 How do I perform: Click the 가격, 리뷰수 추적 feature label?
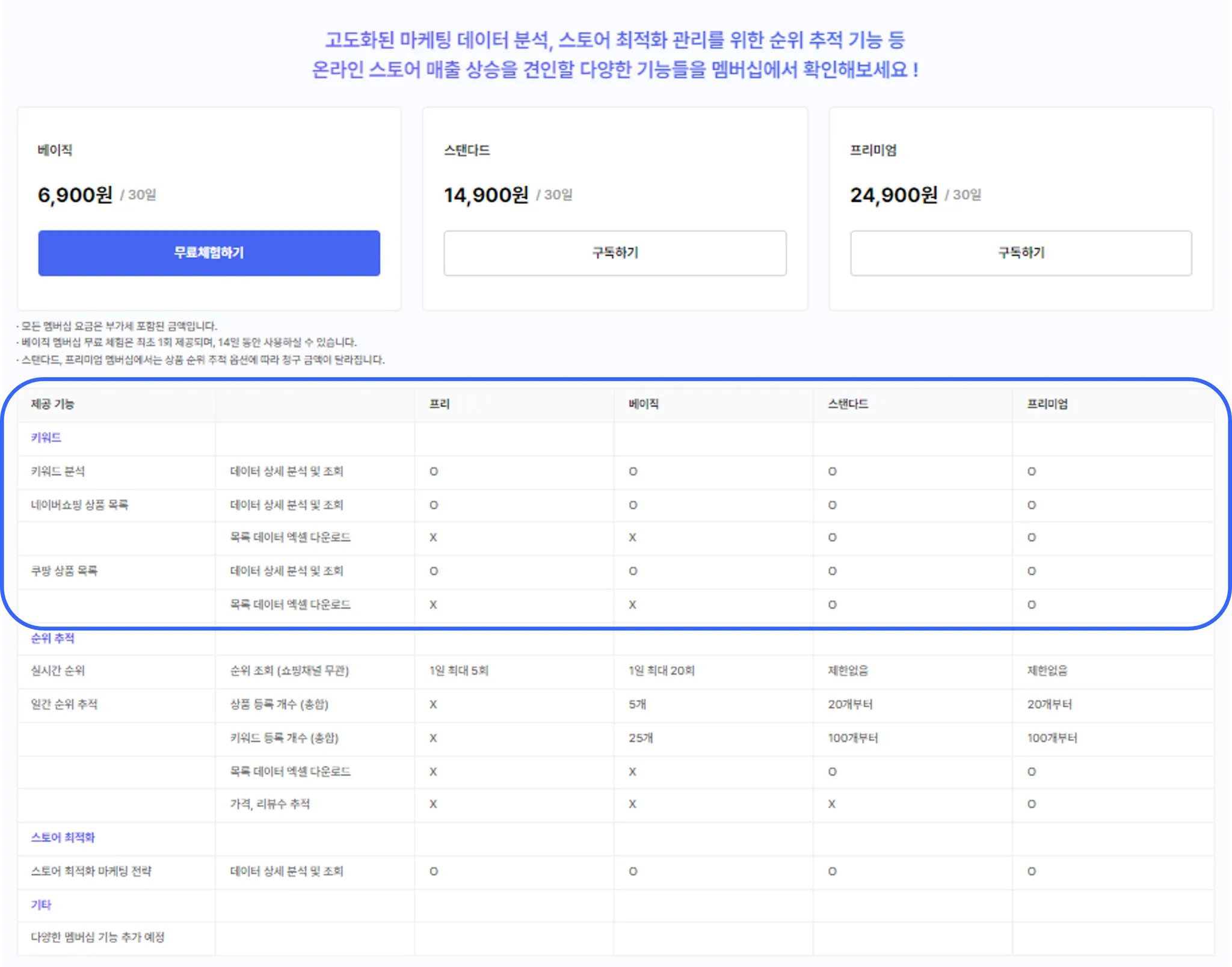point(269,804)
